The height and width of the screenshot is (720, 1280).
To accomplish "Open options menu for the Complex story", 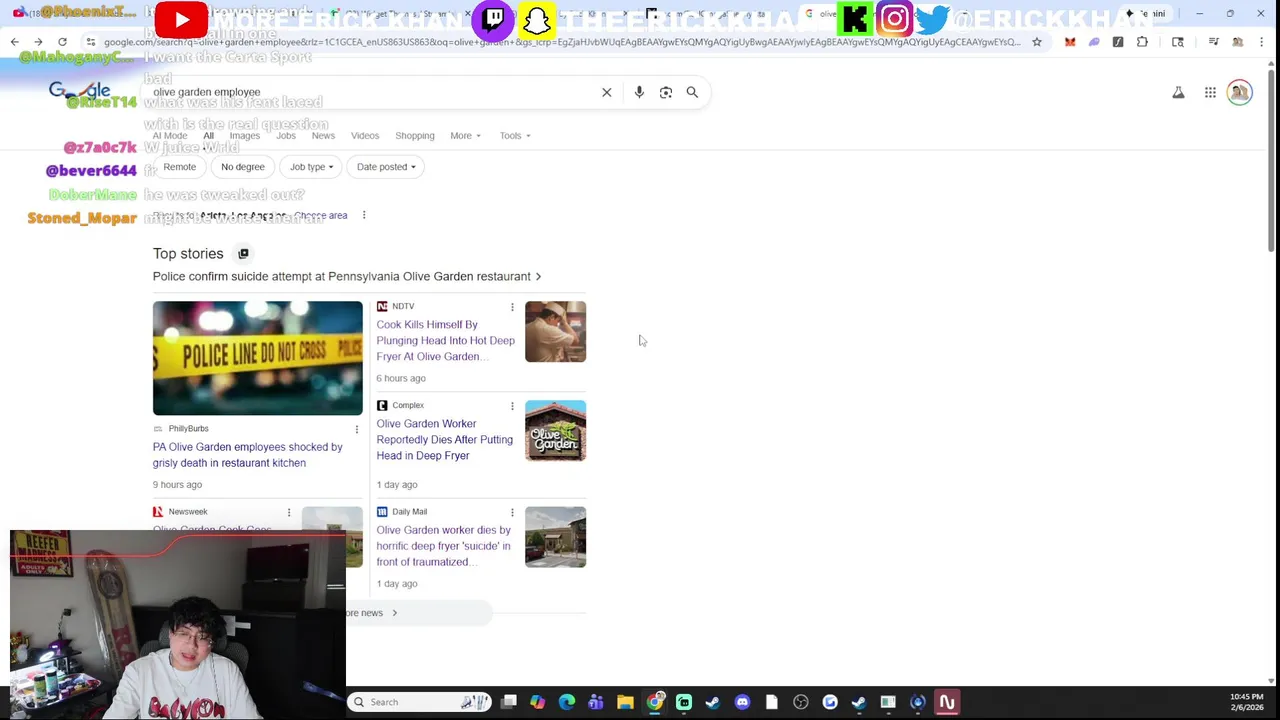I will click(x=512, y=406).
